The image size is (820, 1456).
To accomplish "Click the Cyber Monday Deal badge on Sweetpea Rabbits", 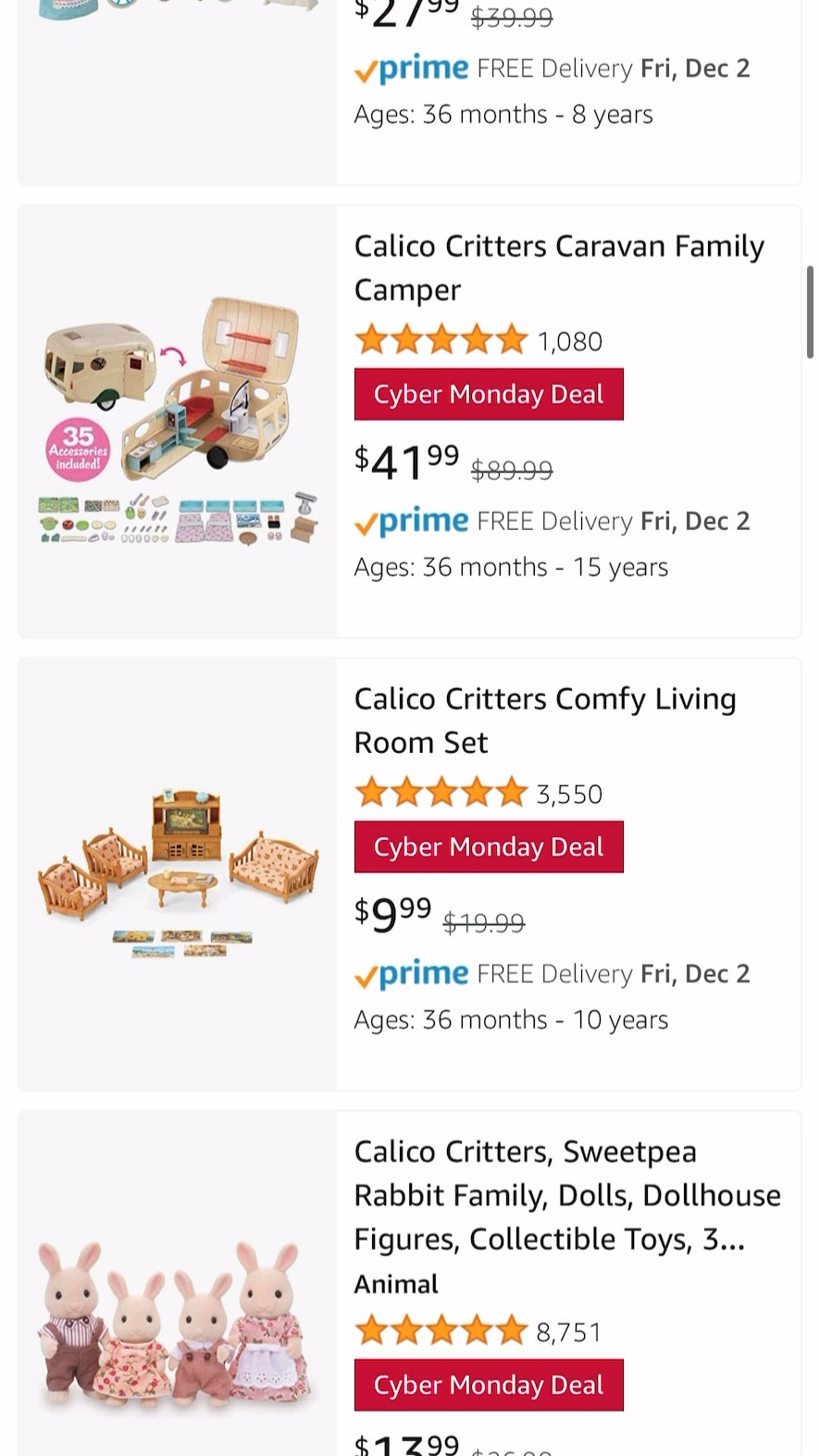I will pyautogui.click(x=489, y=1385).
